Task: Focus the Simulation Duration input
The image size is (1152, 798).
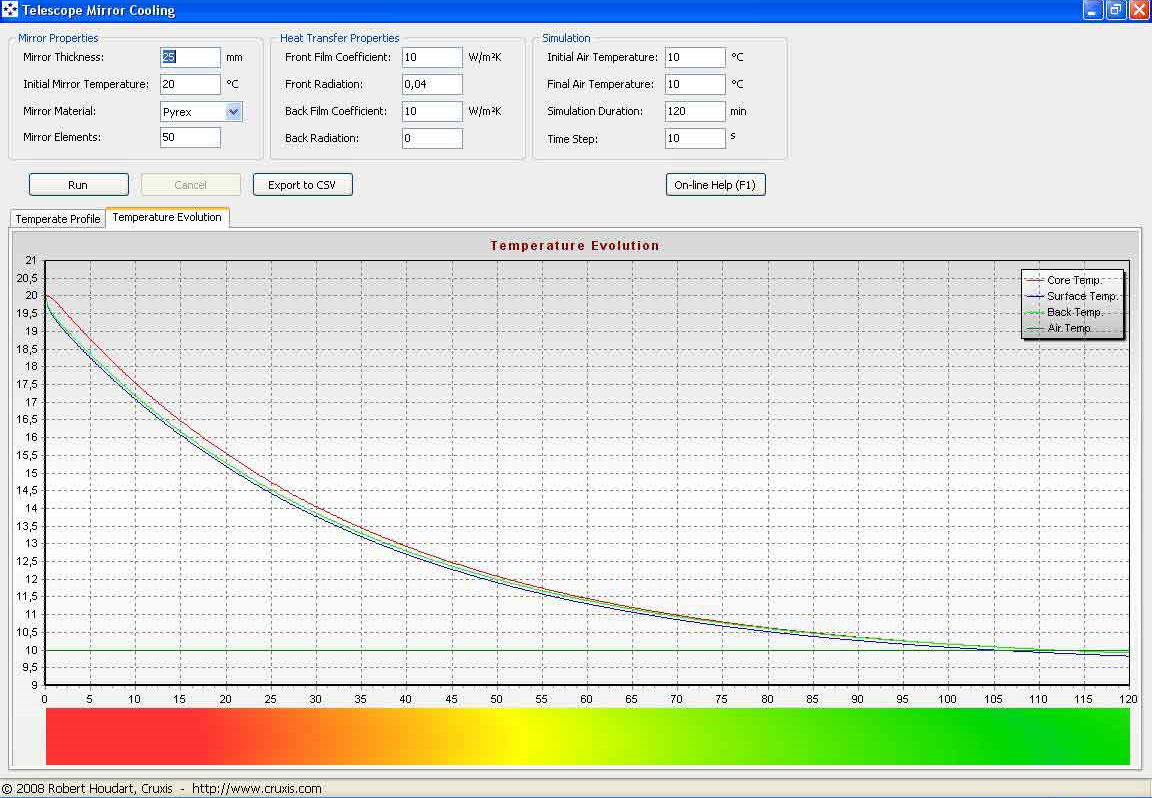Action: (x=694, y=112)
